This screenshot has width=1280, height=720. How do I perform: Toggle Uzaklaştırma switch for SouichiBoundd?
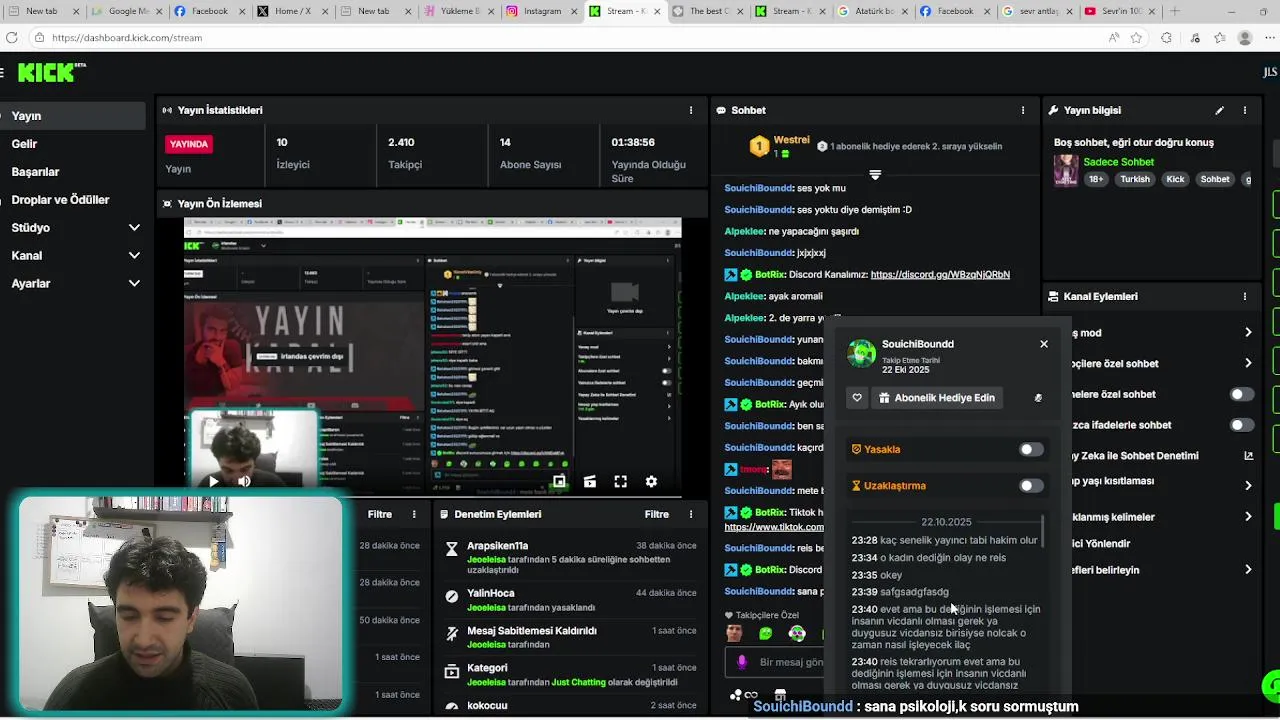(1030, 486)
